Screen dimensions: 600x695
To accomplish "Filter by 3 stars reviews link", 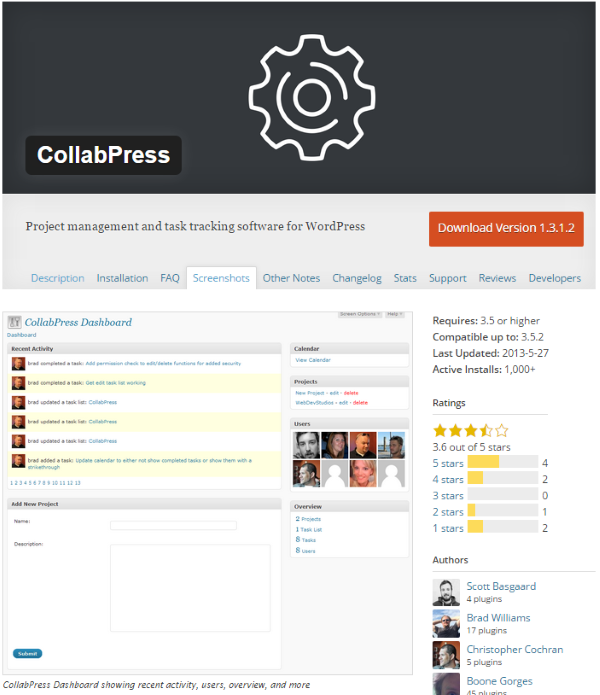I will tap(448, 496).
